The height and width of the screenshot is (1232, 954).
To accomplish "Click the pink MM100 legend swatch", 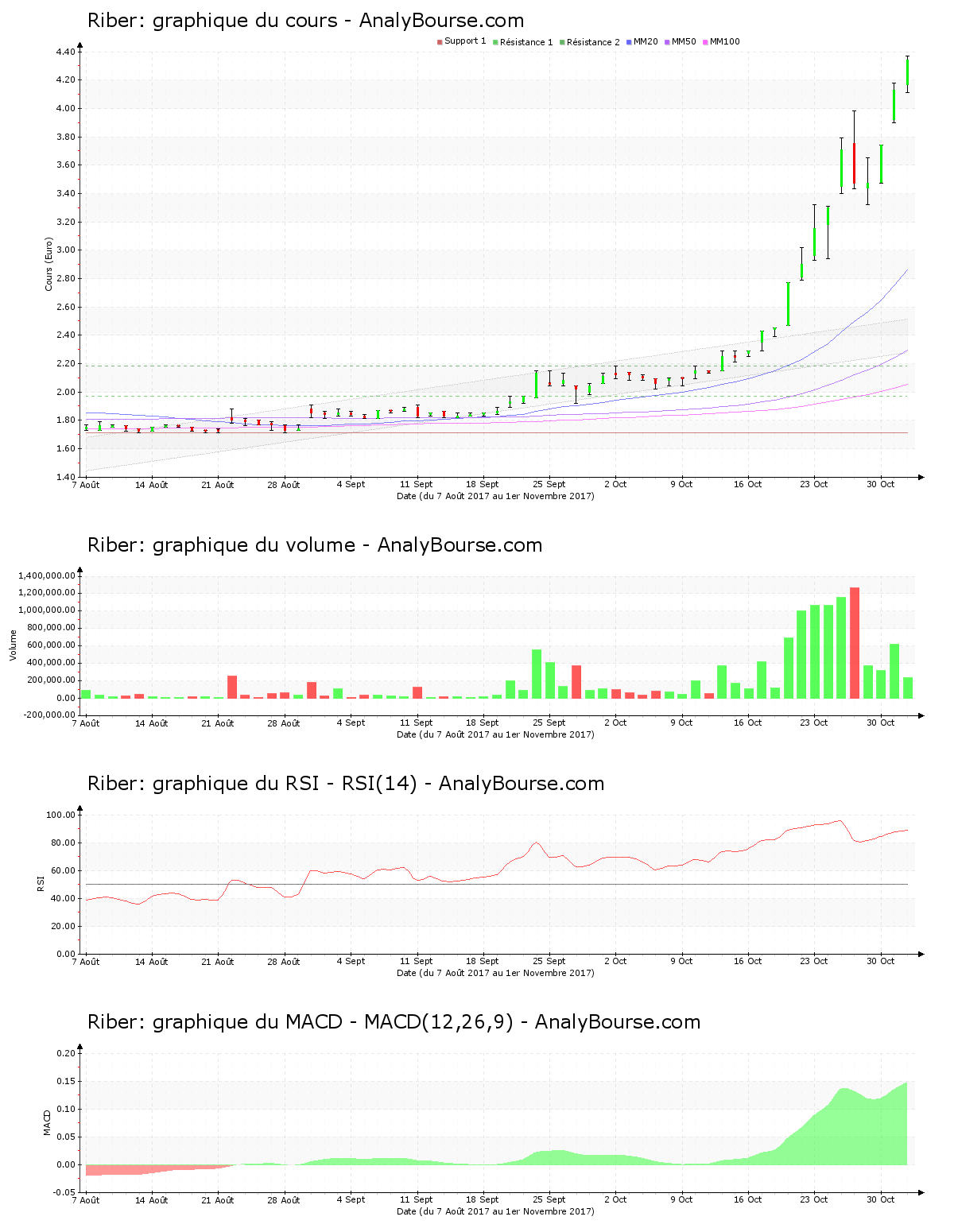I will point(706,42).
